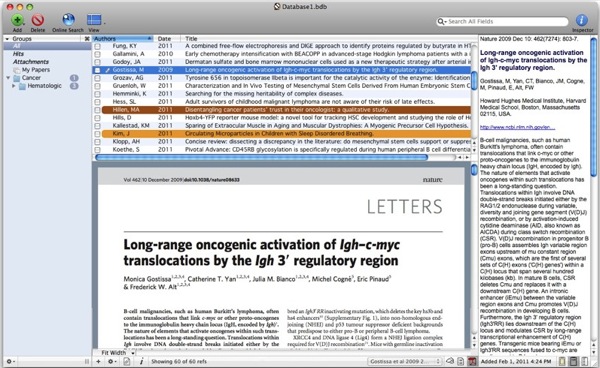
Task: Expand the Hematologic group triangle
Action: [x=14, y=86]
